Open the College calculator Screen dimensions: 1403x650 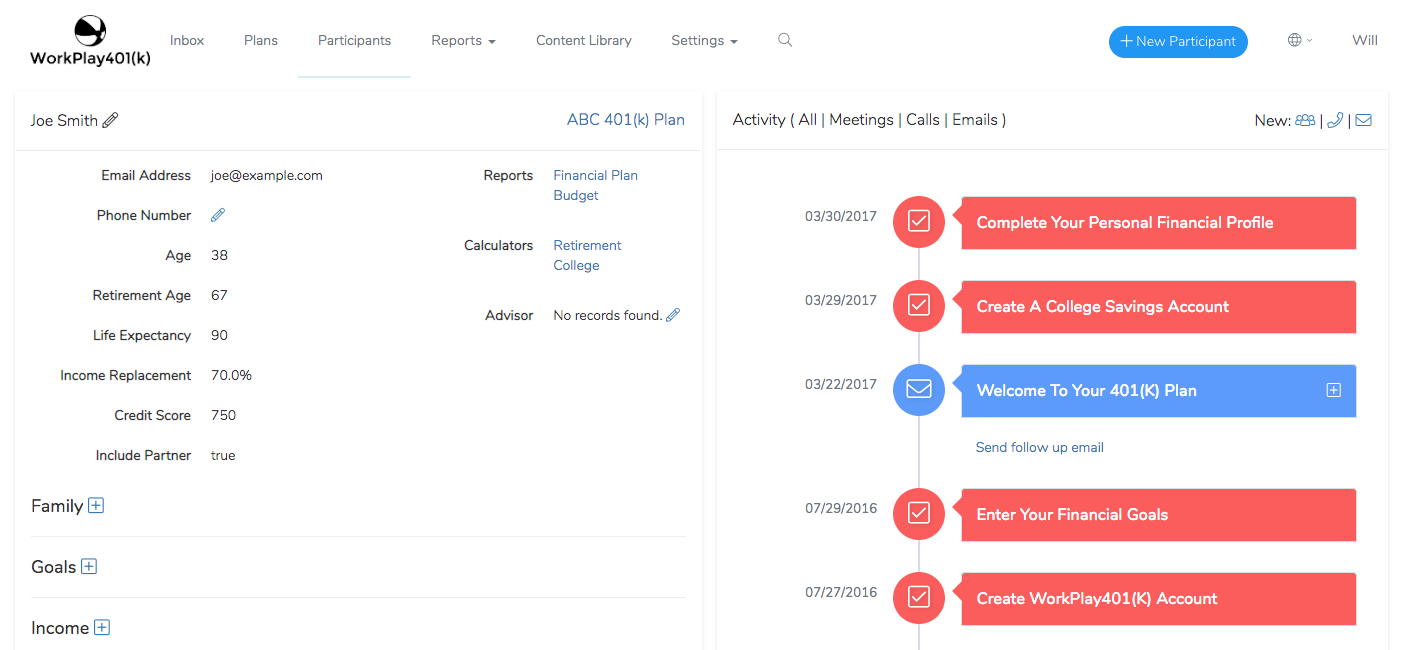[x=577, y=265]
